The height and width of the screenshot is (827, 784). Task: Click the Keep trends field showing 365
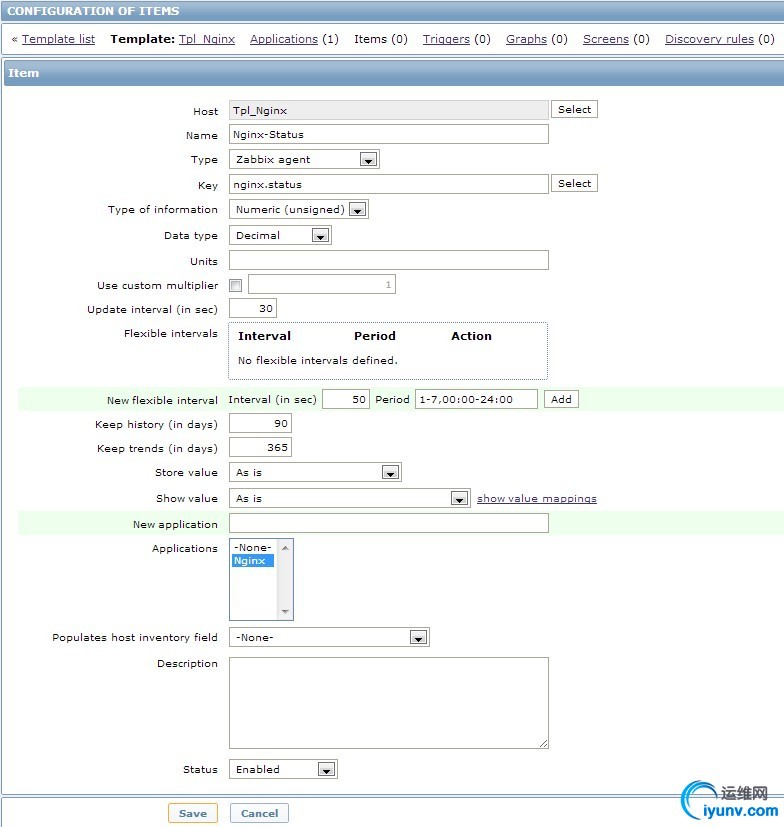[260, 448]
